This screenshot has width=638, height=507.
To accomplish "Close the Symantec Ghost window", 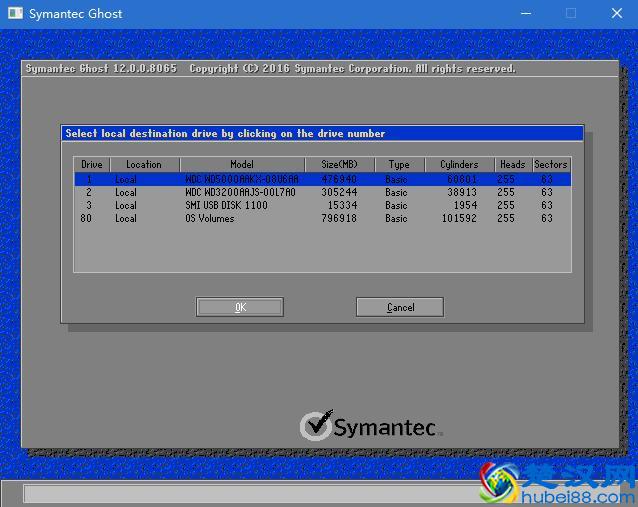I will coord(615,14).
